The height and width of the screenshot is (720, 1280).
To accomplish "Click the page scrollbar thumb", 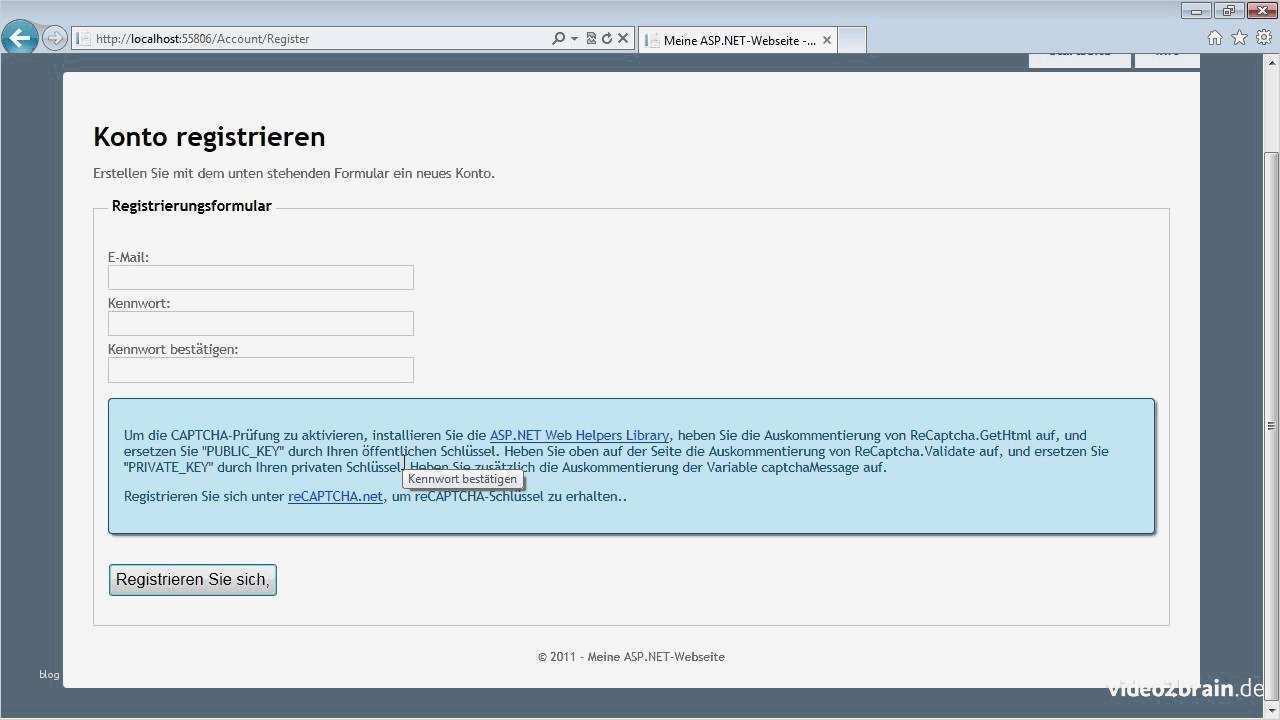I will (x=1271, y=426).
